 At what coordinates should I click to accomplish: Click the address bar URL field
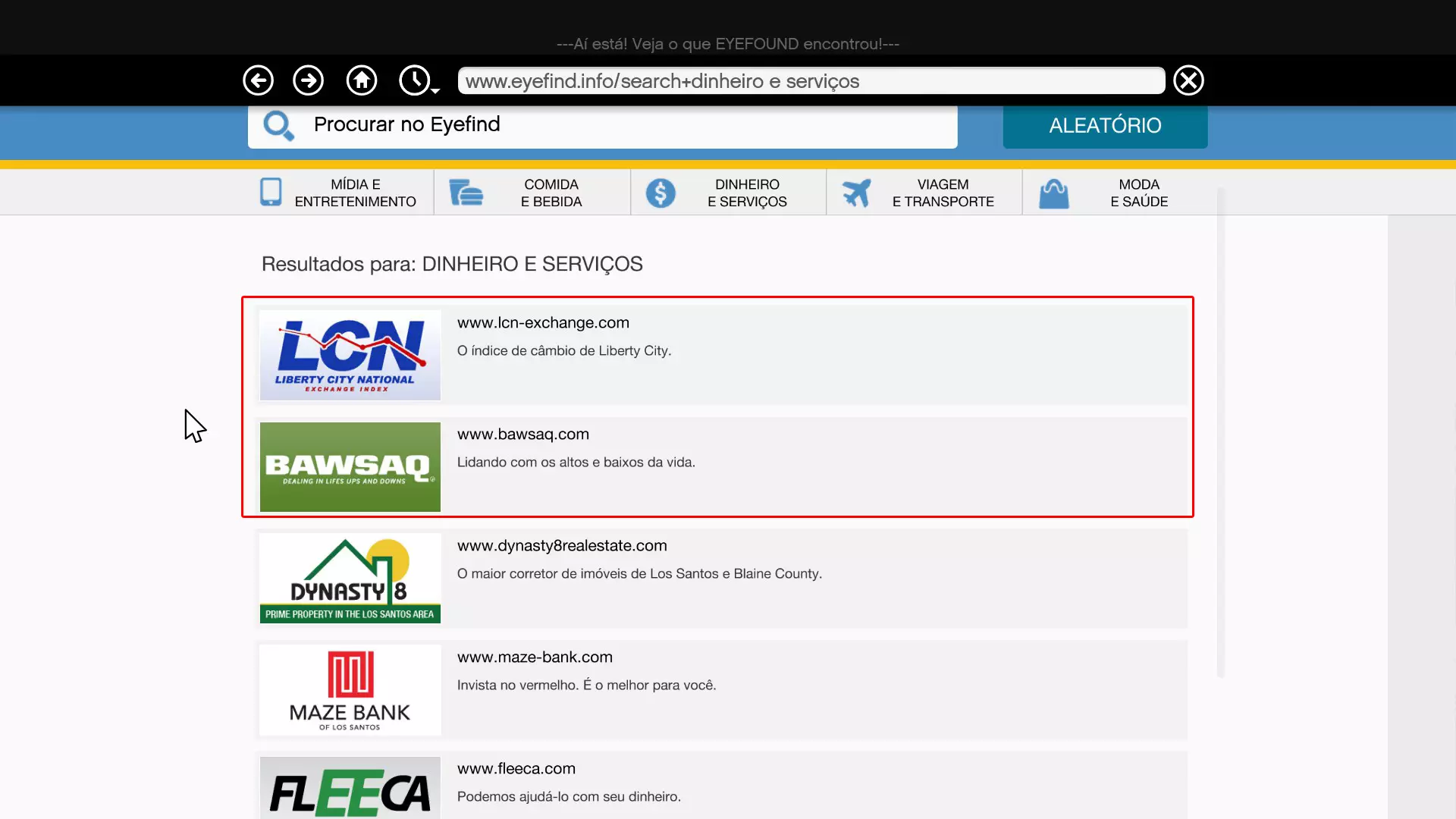tap(810, 81)
